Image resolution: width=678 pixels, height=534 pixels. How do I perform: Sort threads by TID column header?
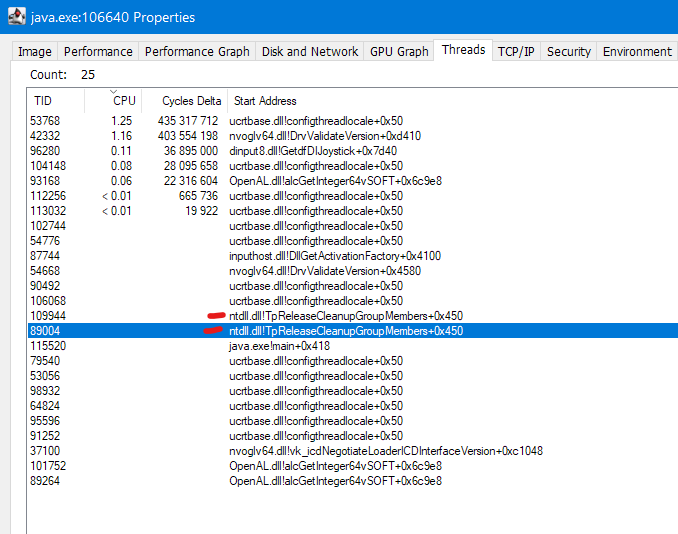tap(43, 101)
